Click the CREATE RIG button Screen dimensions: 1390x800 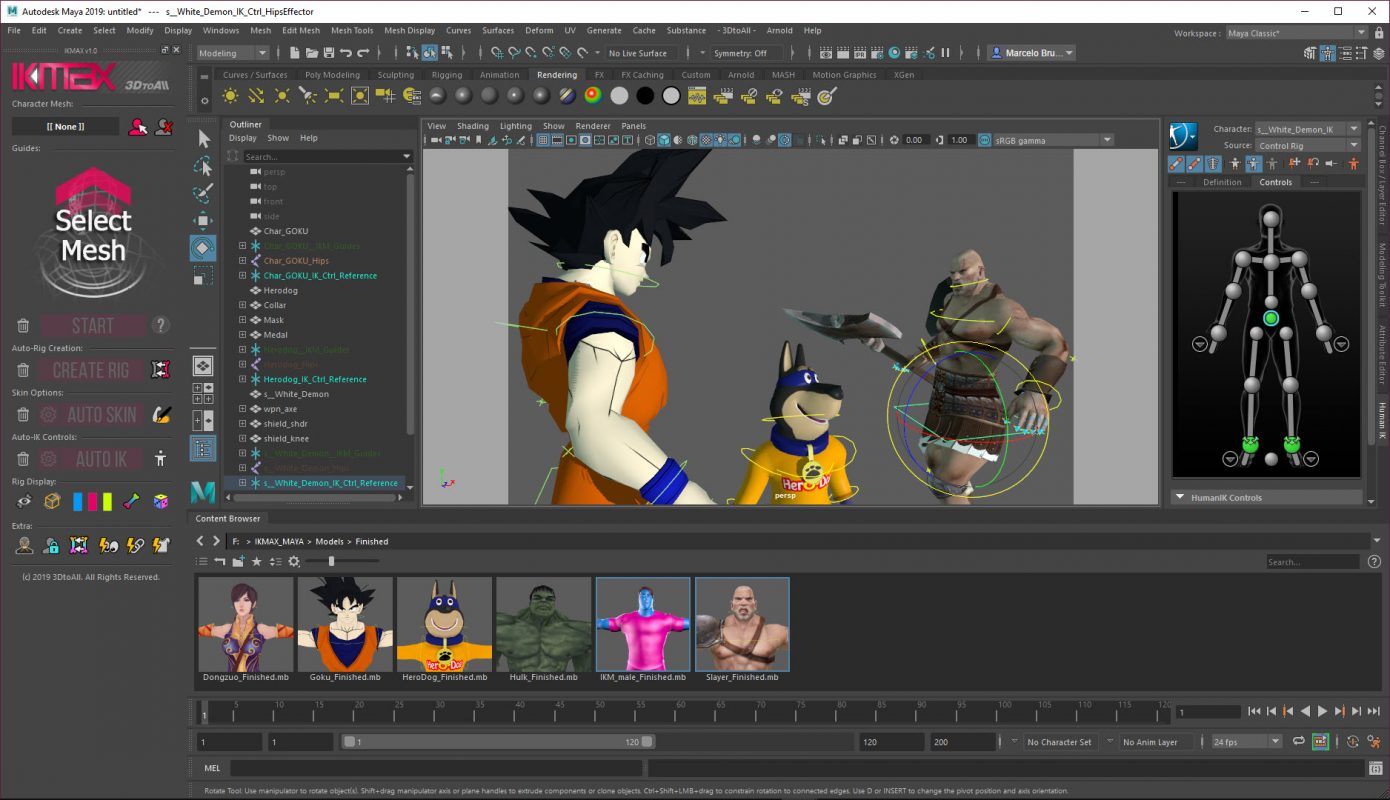(91, 371)
